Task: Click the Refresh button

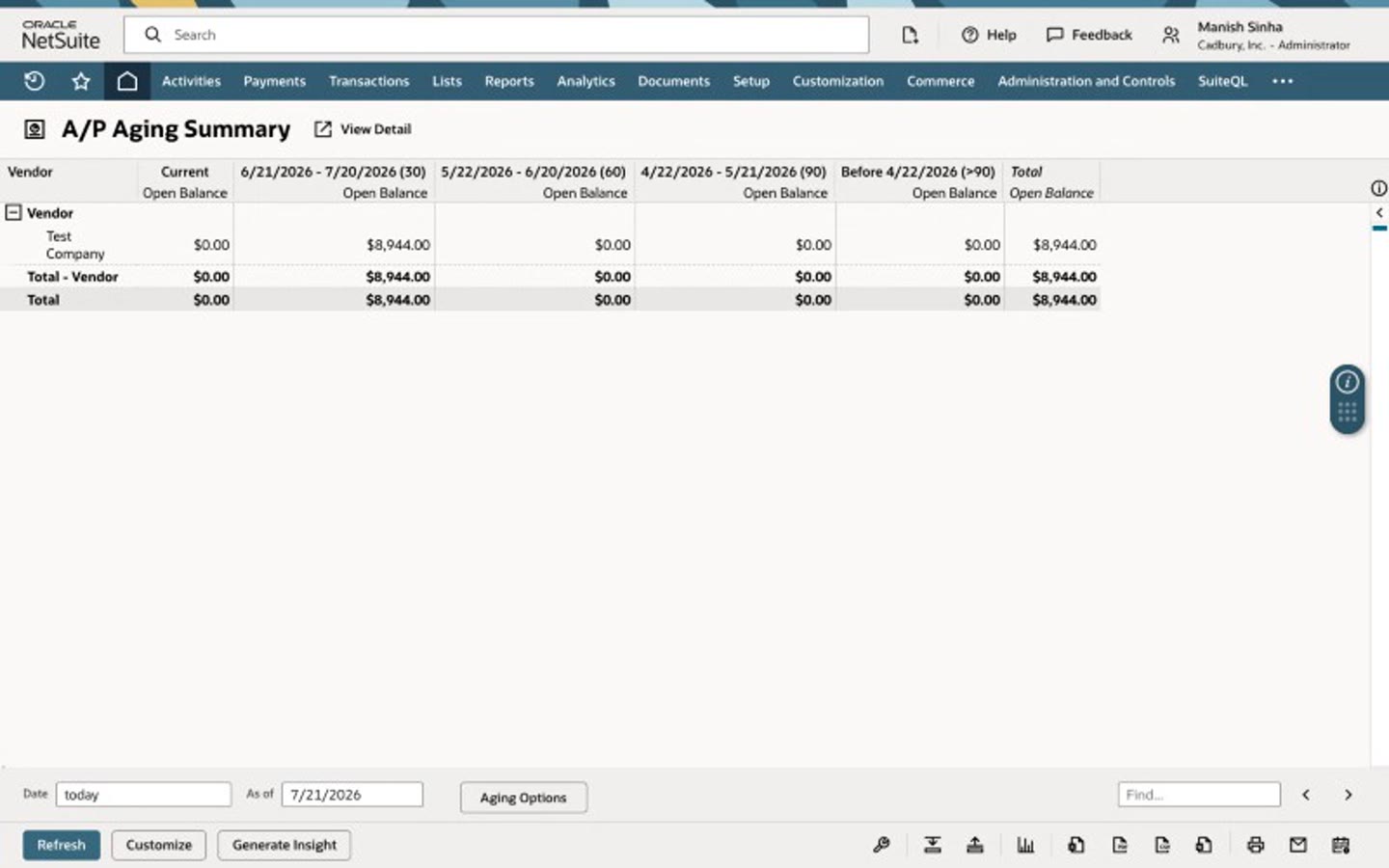Action: [62, 845]
